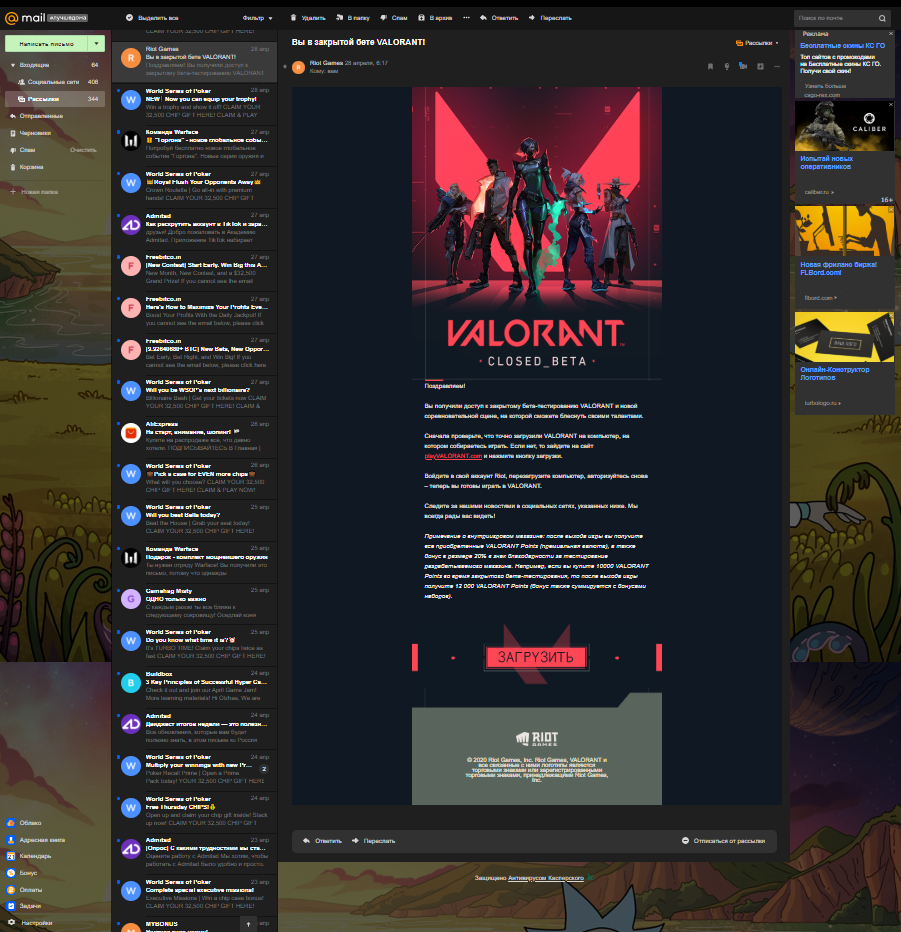Open the Gamehag Marty email
This screenshot has width=901, height=932.
[194, 603]
